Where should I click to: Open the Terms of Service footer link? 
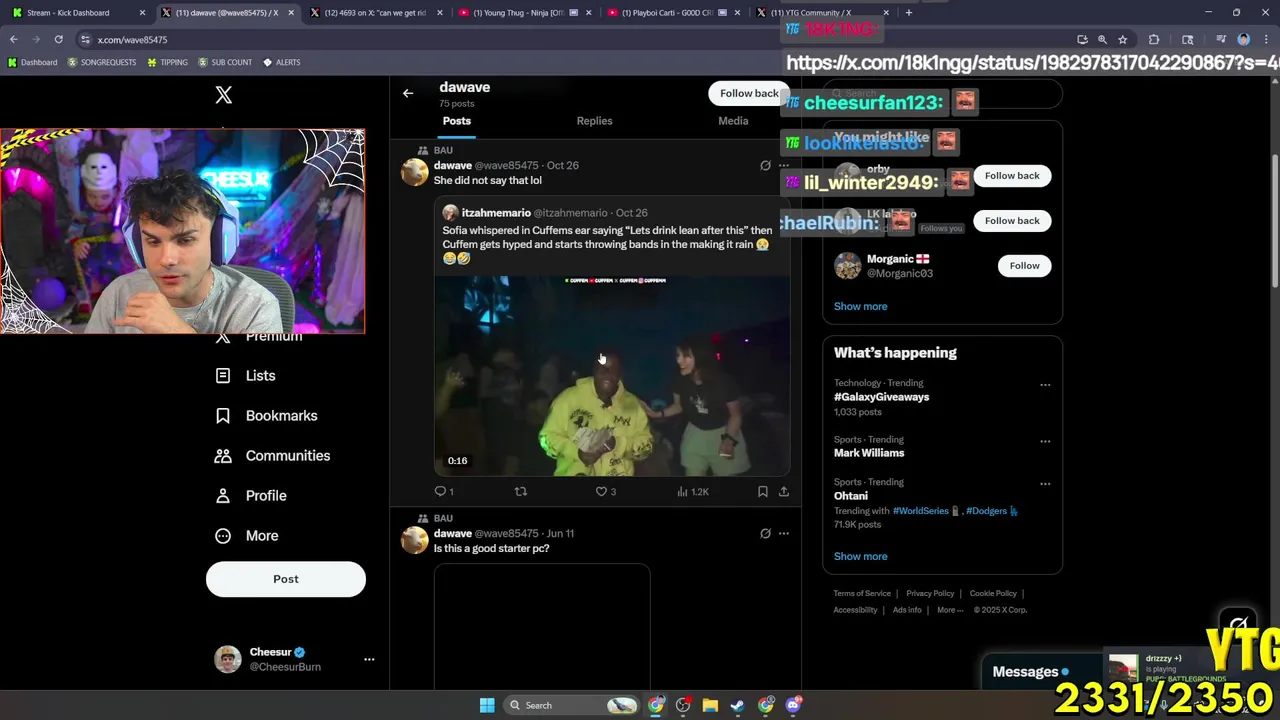(862, 594)
